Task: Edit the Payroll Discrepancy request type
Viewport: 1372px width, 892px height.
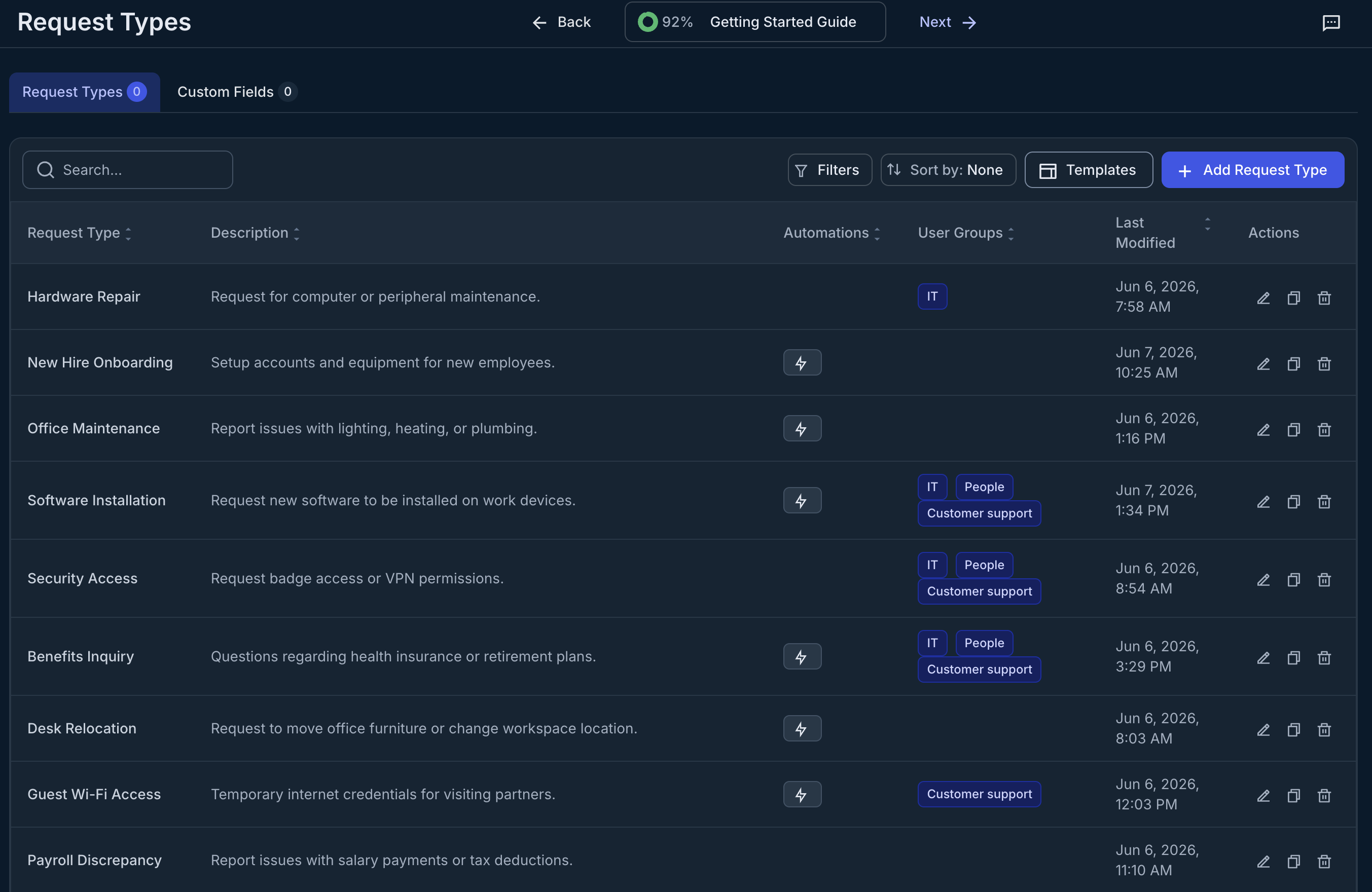Action: pos(1263,861)
